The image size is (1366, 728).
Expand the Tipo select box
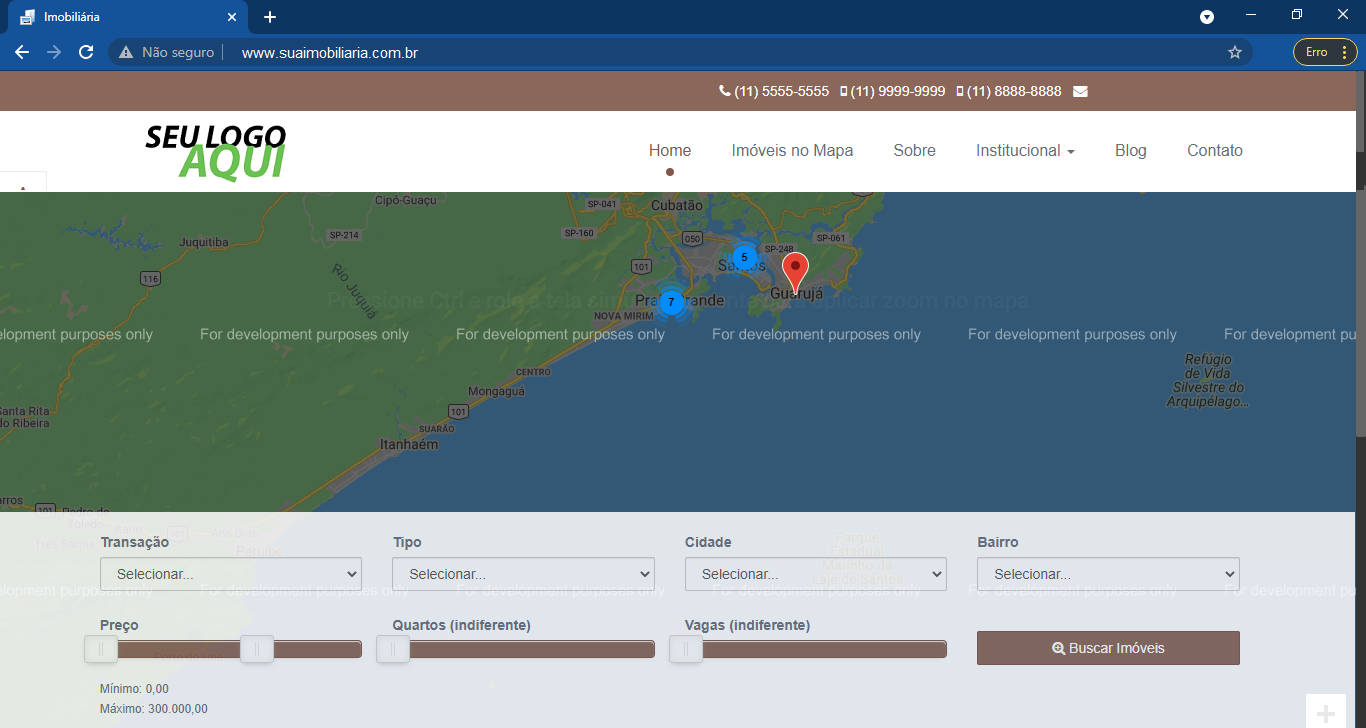523,574
